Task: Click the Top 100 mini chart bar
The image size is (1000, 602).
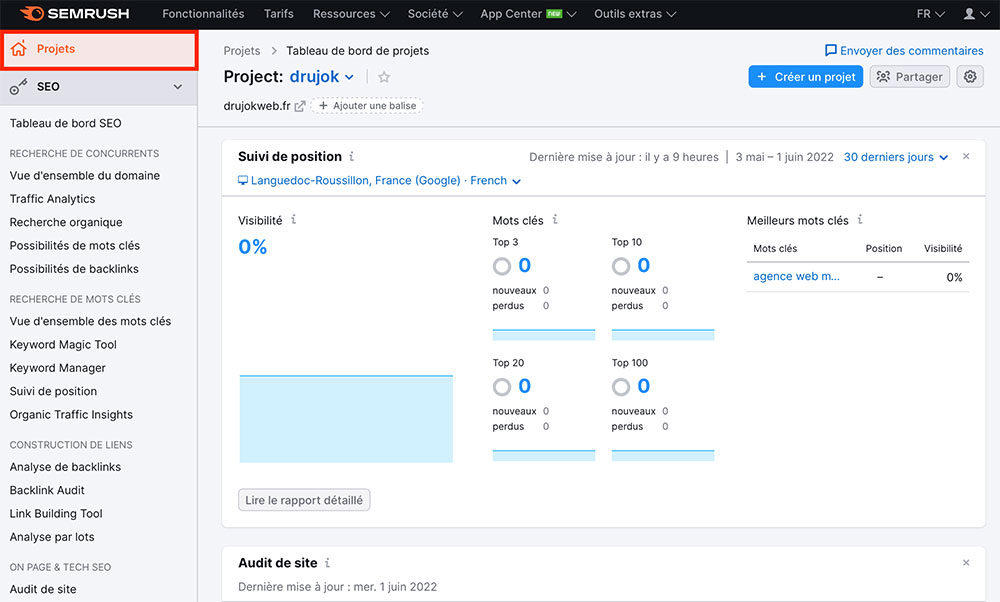Action: tap(663, 455)
